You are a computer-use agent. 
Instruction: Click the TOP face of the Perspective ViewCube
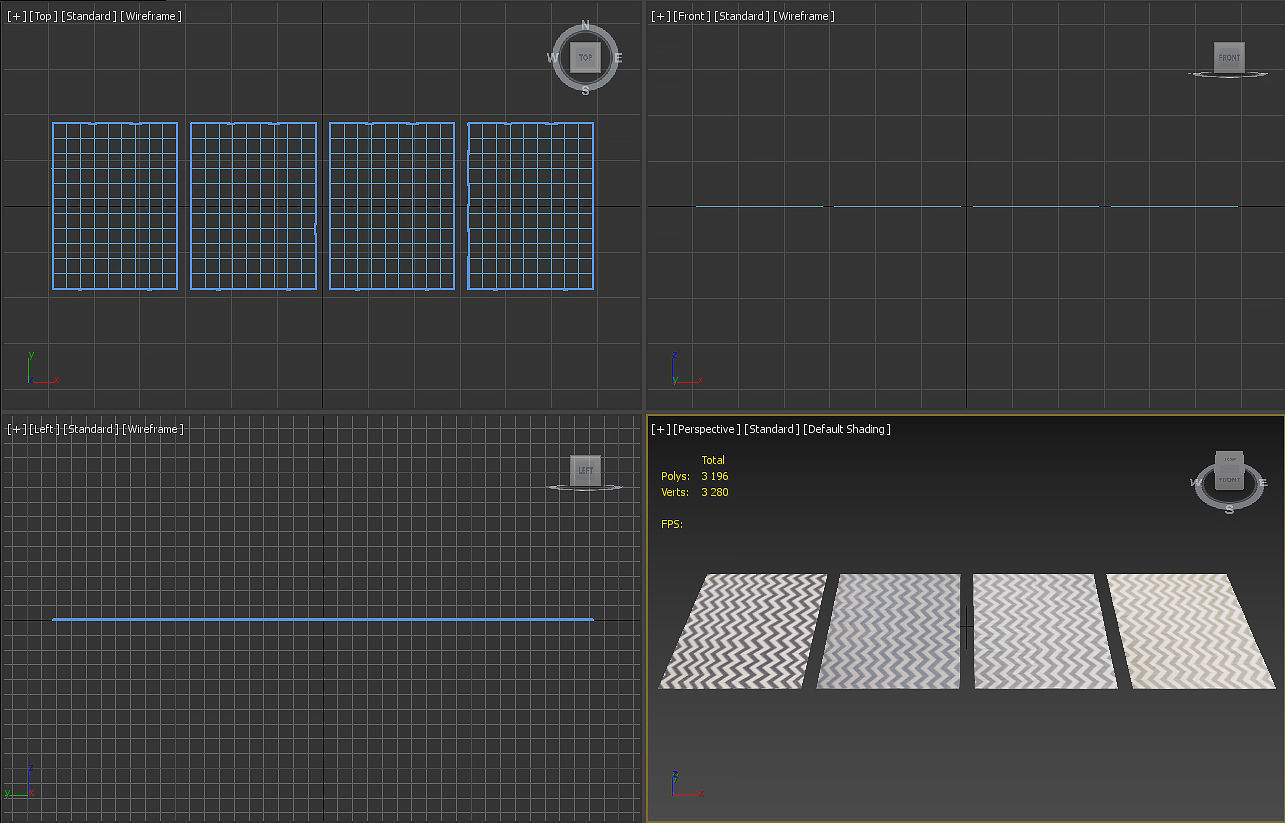click(x=1229, y=462)
